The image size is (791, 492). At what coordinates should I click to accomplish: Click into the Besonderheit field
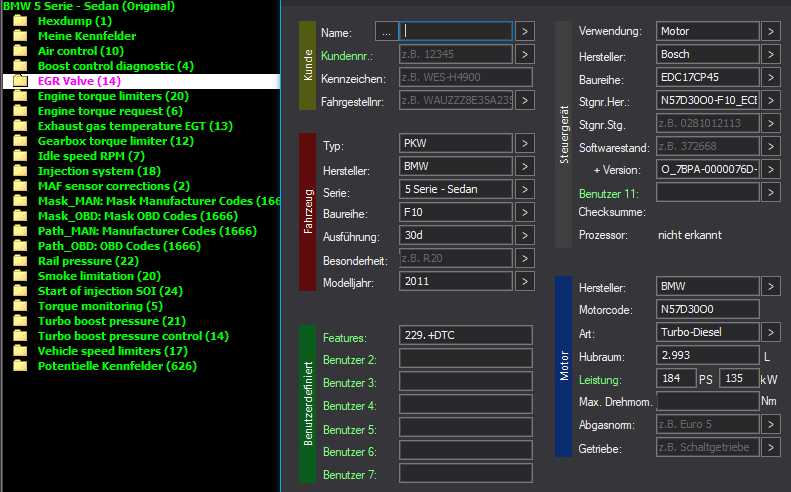point(456,258)
